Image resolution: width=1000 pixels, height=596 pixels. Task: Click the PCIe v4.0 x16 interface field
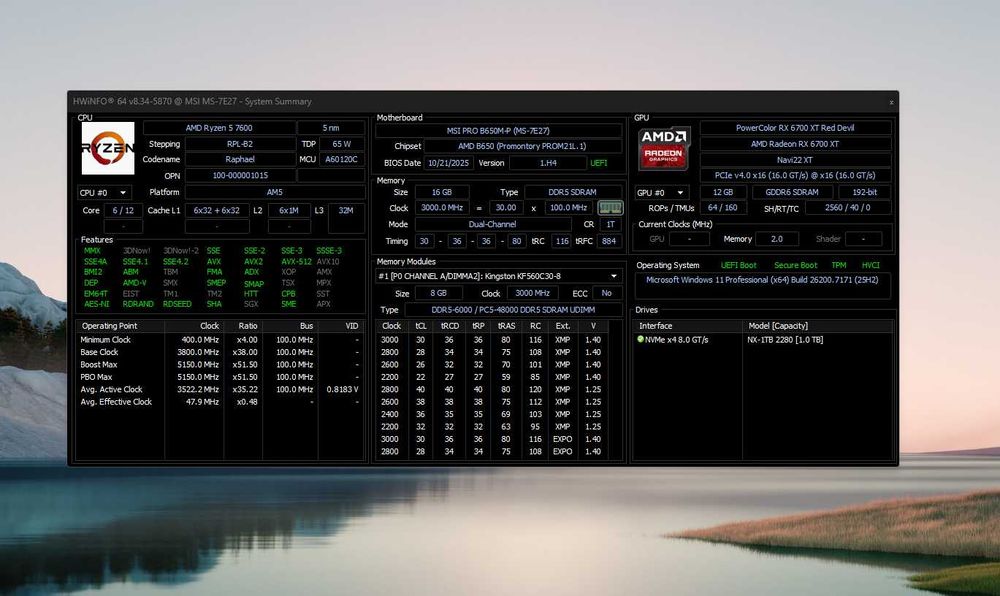[795, 175]
